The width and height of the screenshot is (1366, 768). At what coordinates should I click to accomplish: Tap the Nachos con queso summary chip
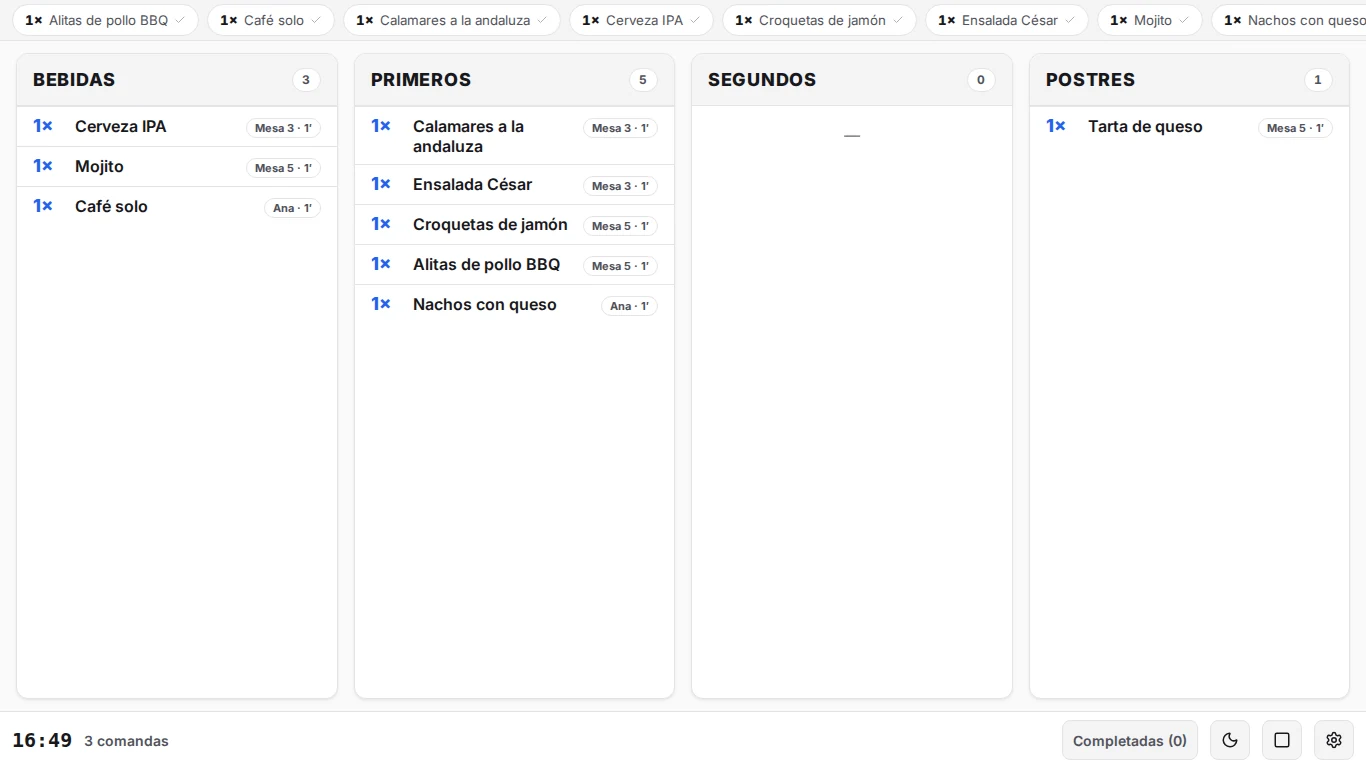point(1289,20)
